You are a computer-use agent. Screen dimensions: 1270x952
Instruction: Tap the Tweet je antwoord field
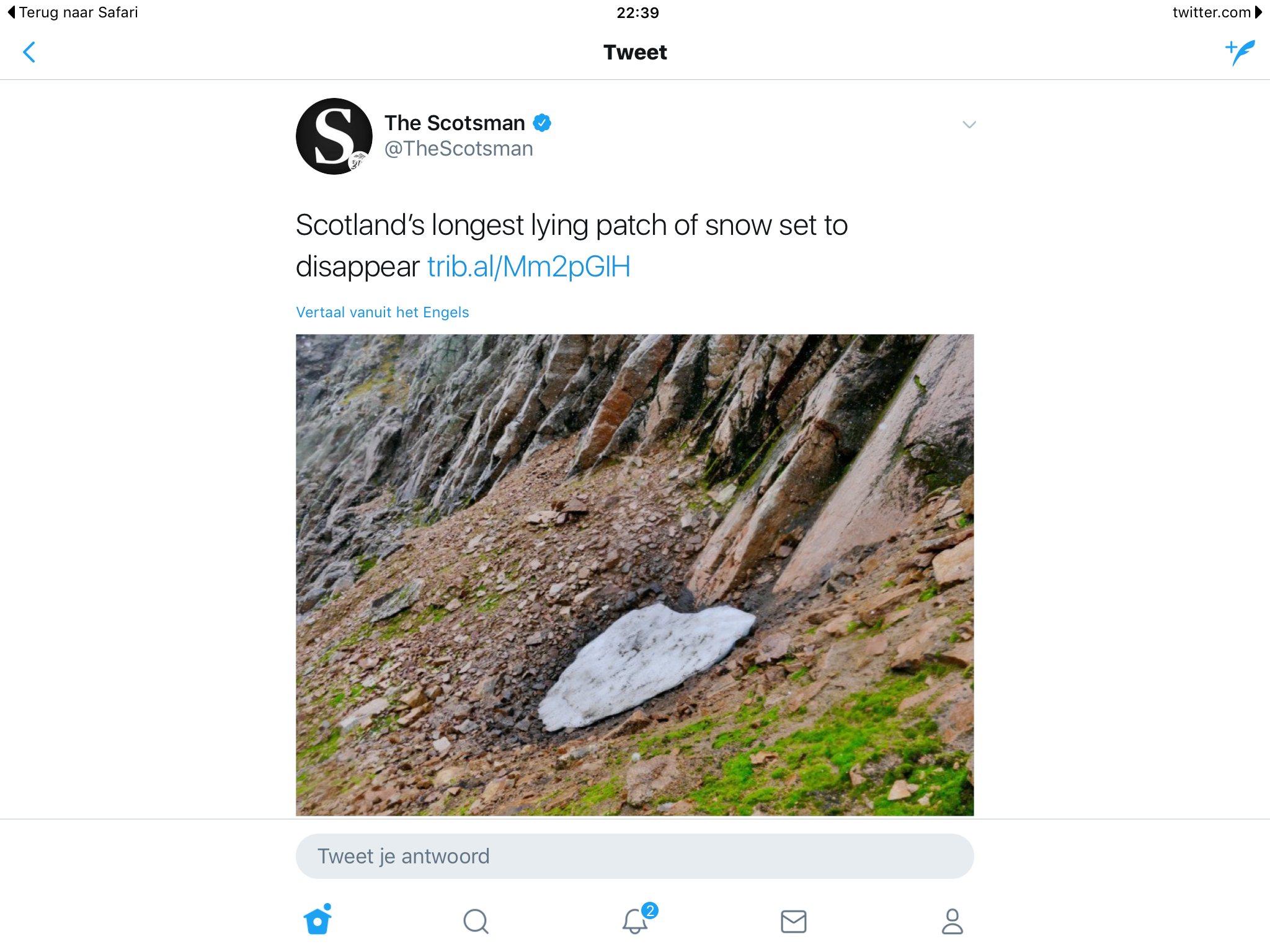pos(635,856)
